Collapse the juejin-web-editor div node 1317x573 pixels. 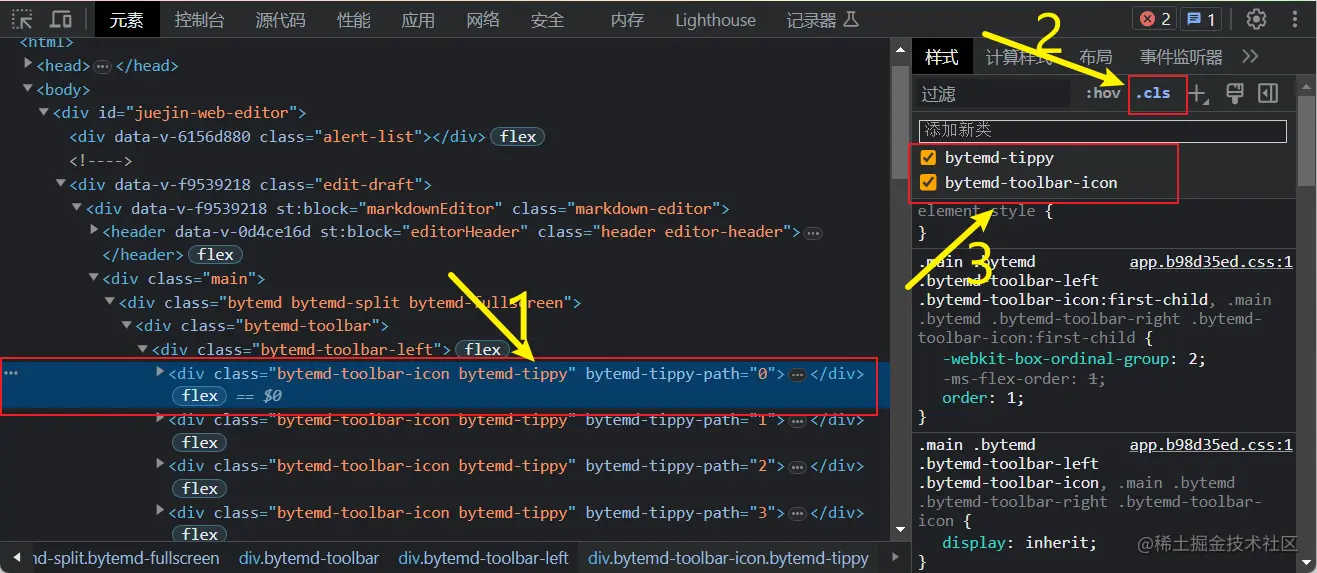[x=44, y=113]
